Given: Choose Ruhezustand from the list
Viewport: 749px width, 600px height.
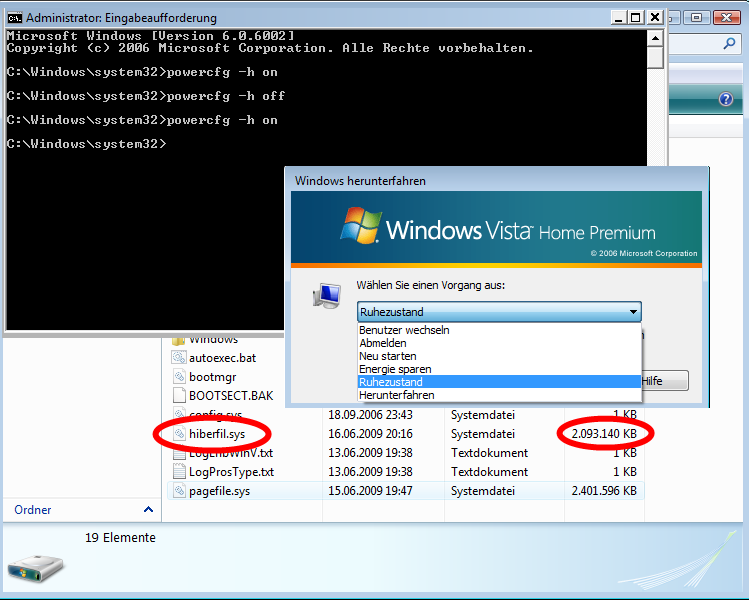Looking at the screenshot, I should coord(499,382).
